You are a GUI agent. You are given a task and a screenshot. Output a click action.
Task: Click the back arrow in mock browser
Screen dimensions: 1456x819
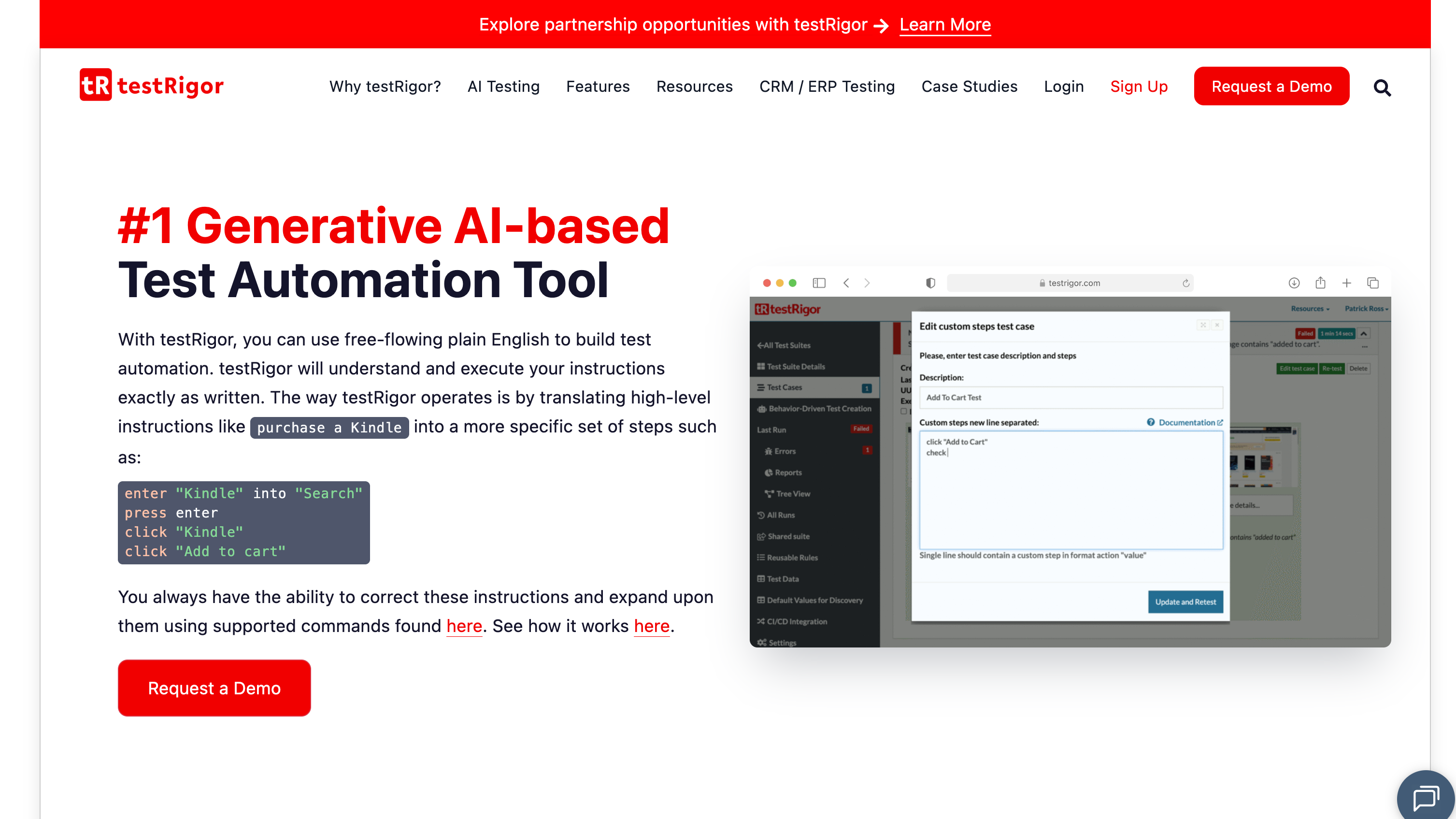click(846, 283)
